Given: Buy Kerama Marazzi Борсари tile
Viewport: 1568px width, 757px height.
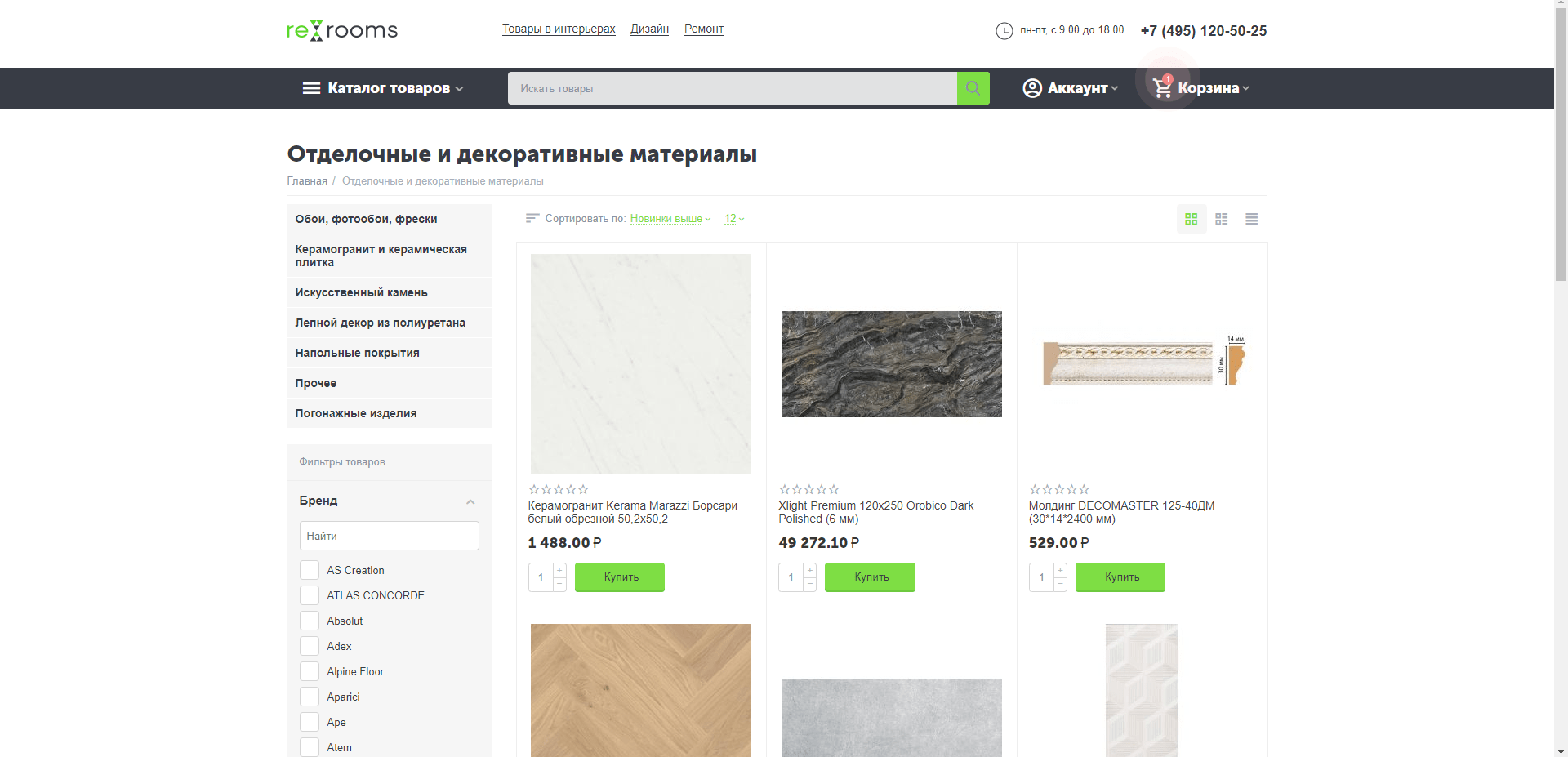Looking at the screenshot, I should click(x=620, y=577).
